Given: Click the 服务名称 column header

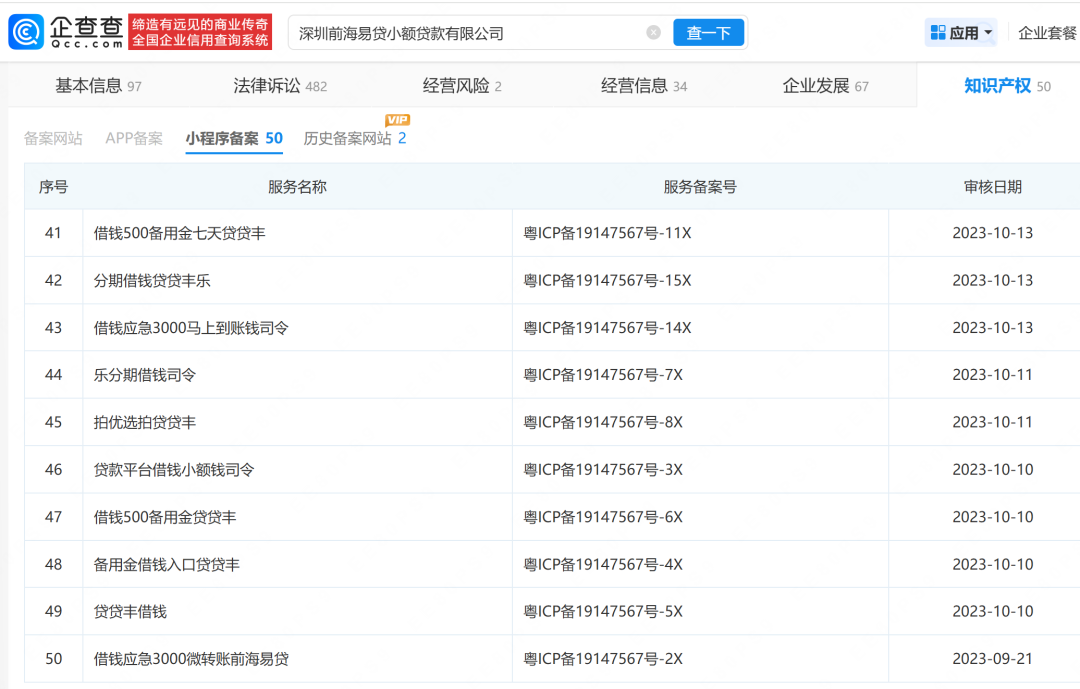Looking at the screenshot, I should coord(297,187).
